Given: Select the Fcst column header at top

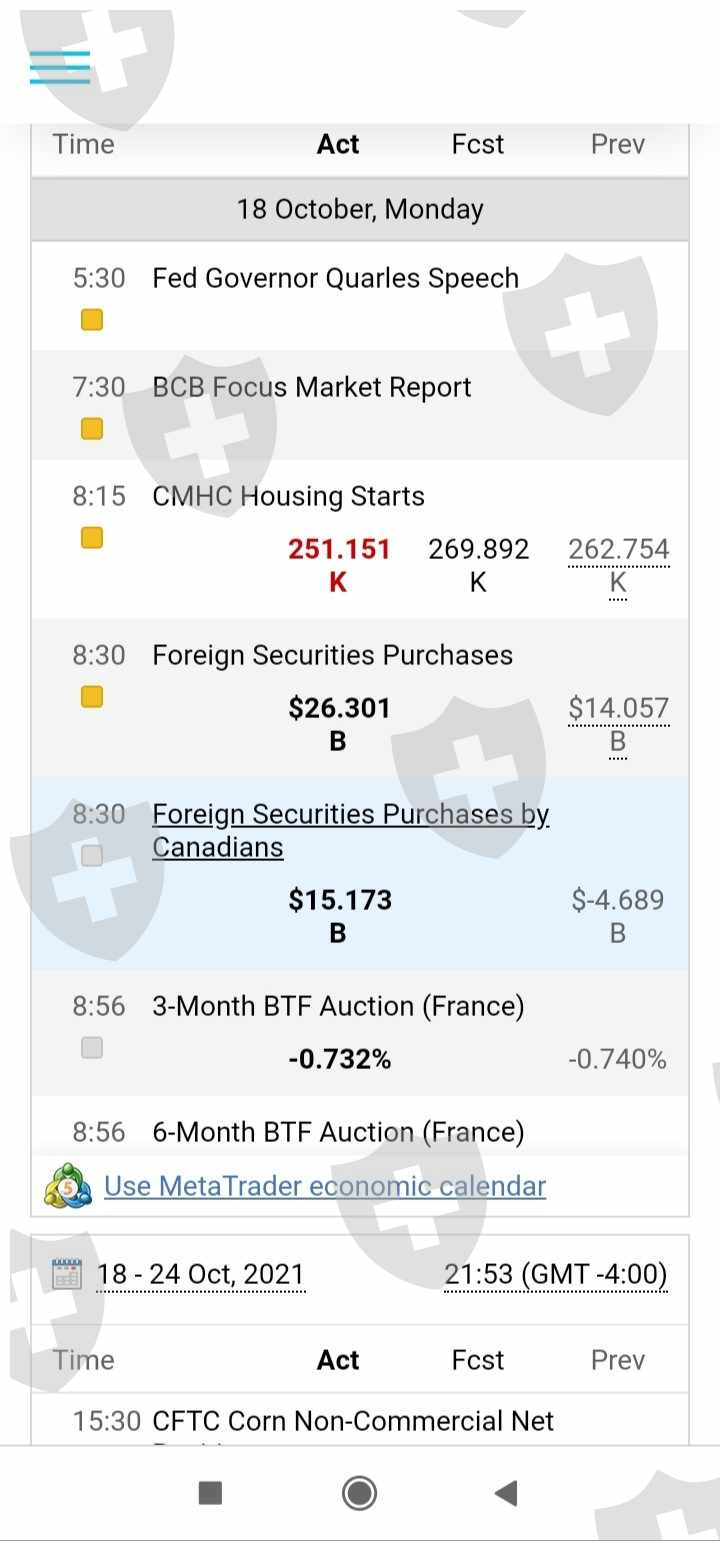Looking at the screenshot, I should click(478, 144).
